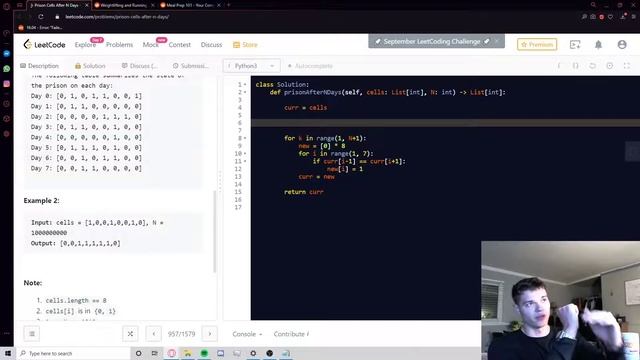Viewport: 640px width, 360px height.
Task: Open the notifications bell
Action: coord(598,44)
